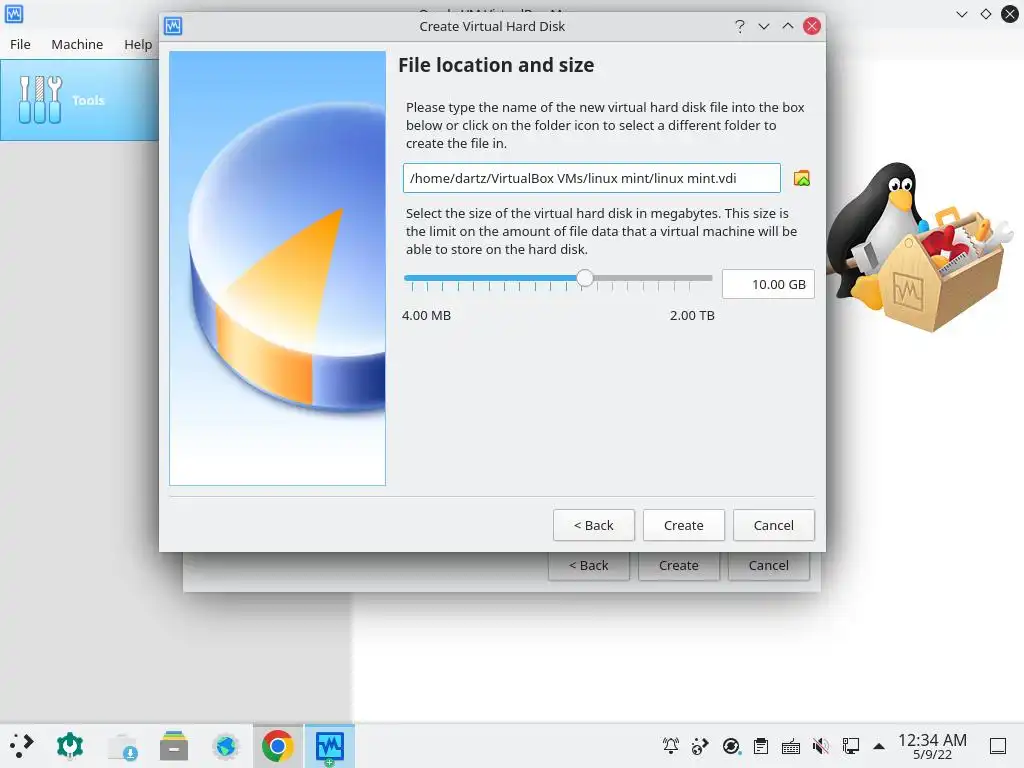Viewport: 1024px width, 768px height.
Task: Open the notifications bell in system tray
Action: (671, 746)
